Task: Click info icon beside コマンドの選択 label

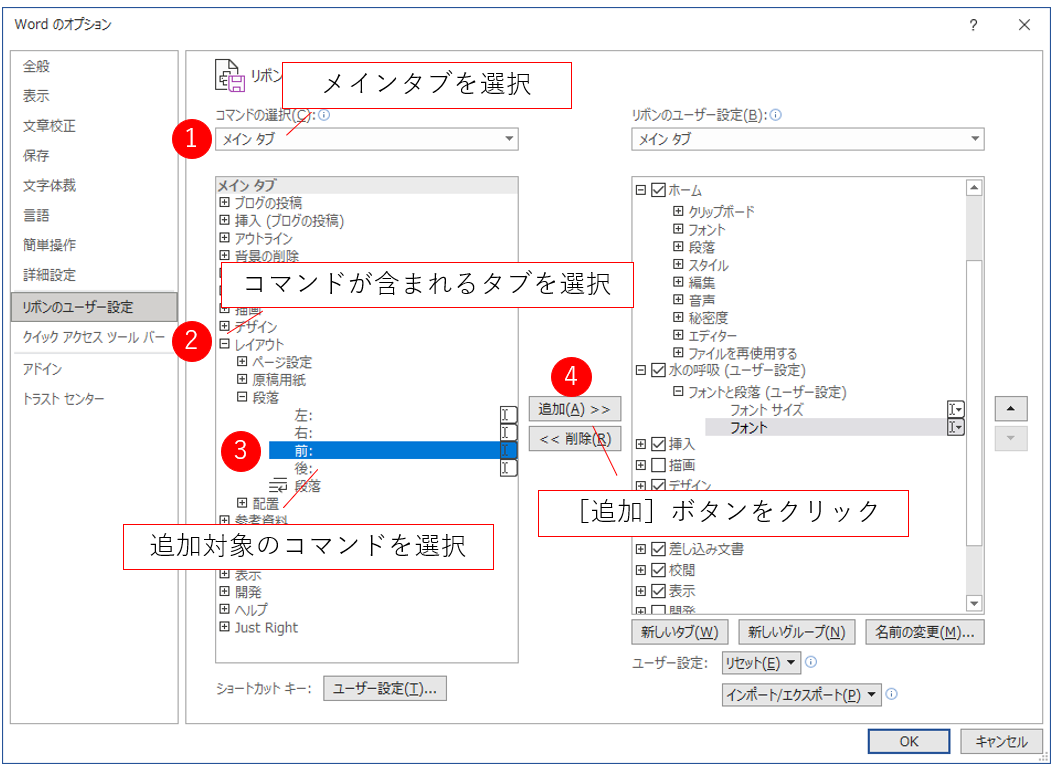Action: click(x=324, y=115)
